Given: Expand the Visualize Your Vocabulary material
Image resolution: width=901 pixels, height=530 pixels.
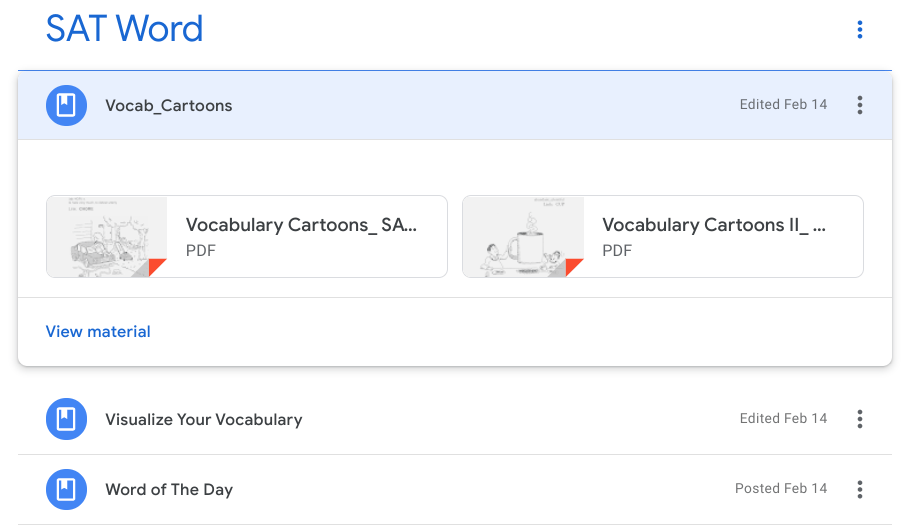Looking at the screenshot, I should tap(203, 419).
